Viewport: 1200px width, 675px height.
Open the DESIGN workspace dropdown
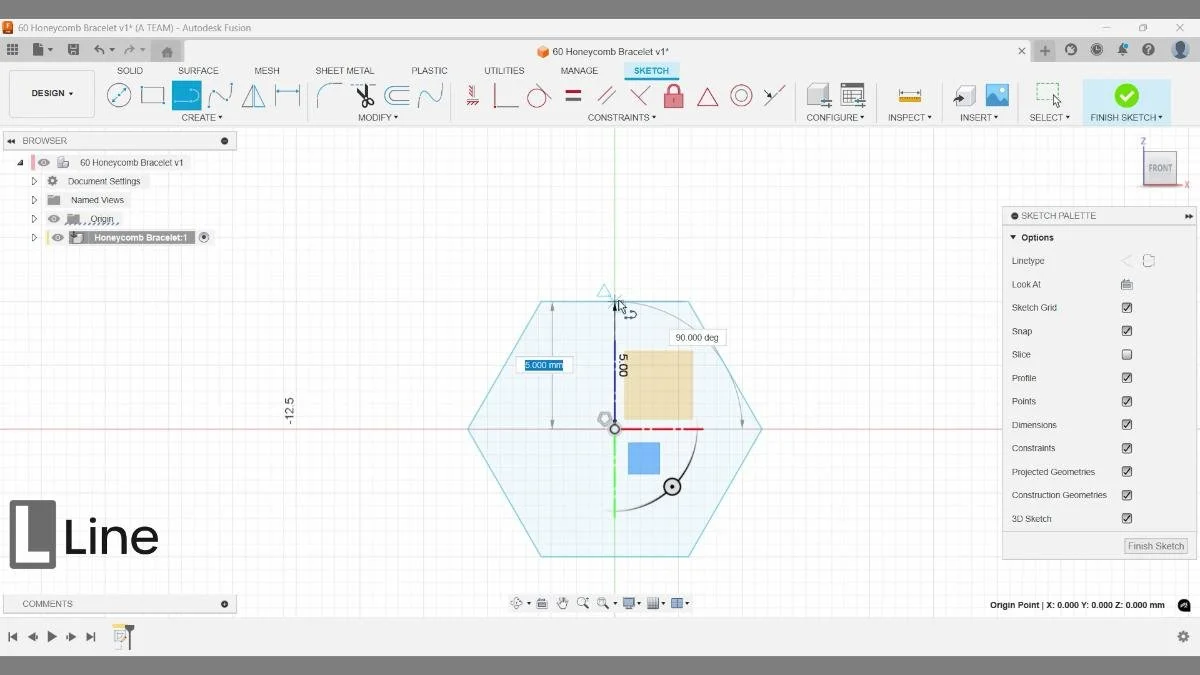point(51,93)
